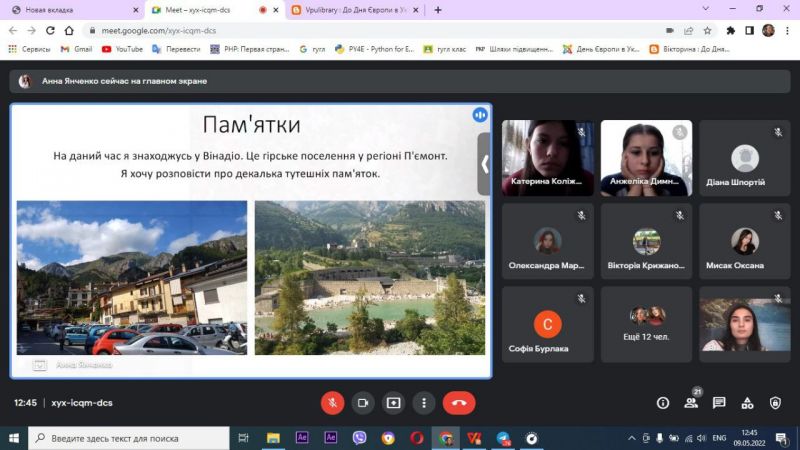Open the Gmail bookmark
Viewport: 800px width, 450px height.
pos(76,49)
